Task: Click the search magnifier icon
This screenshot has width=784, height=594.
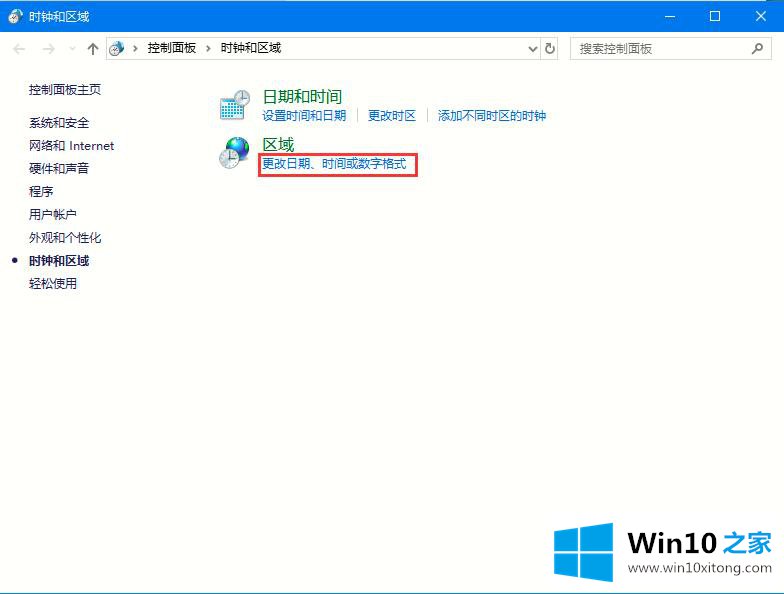Action: coord(758,48)
